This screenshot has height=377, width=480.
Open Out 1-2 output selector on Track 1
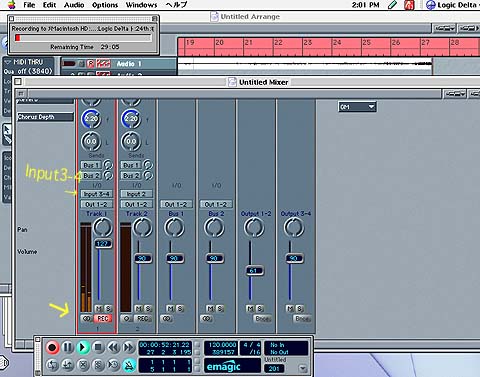pyautogui.click(x=97, y=204)
